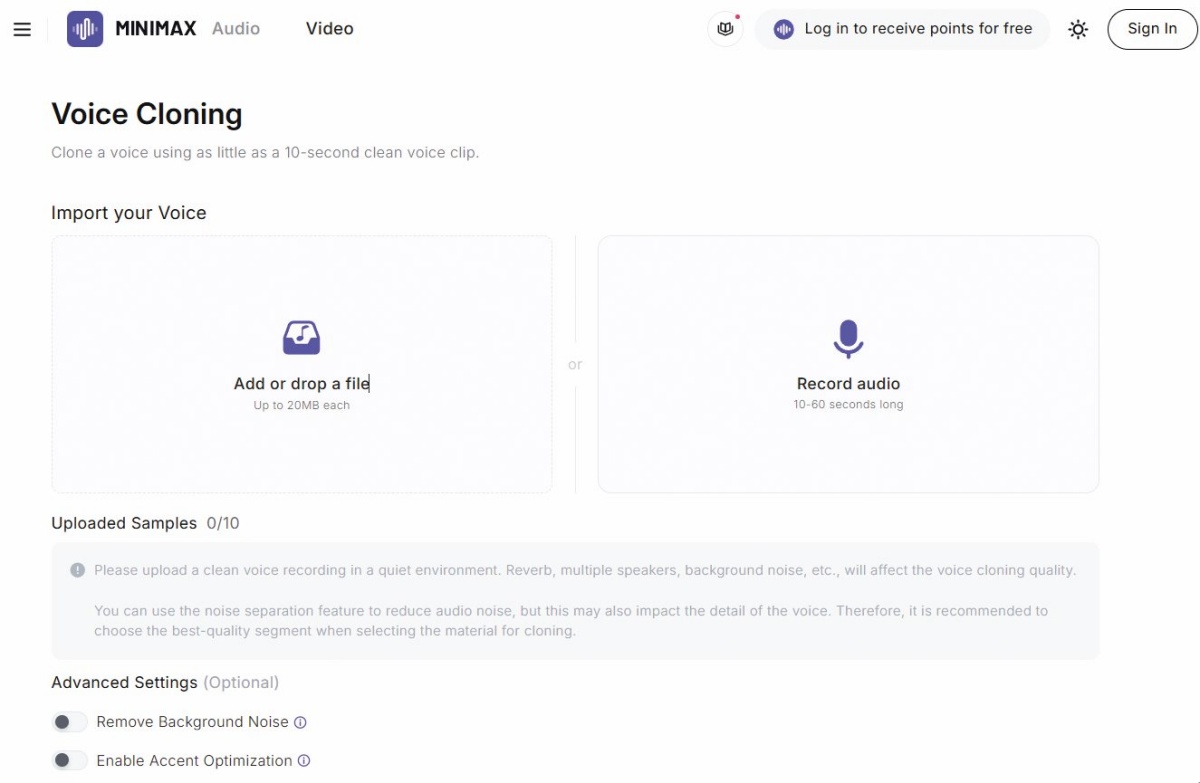
Task: Click the purple MiniMax waveform logo
Action: tap(85, 29)
